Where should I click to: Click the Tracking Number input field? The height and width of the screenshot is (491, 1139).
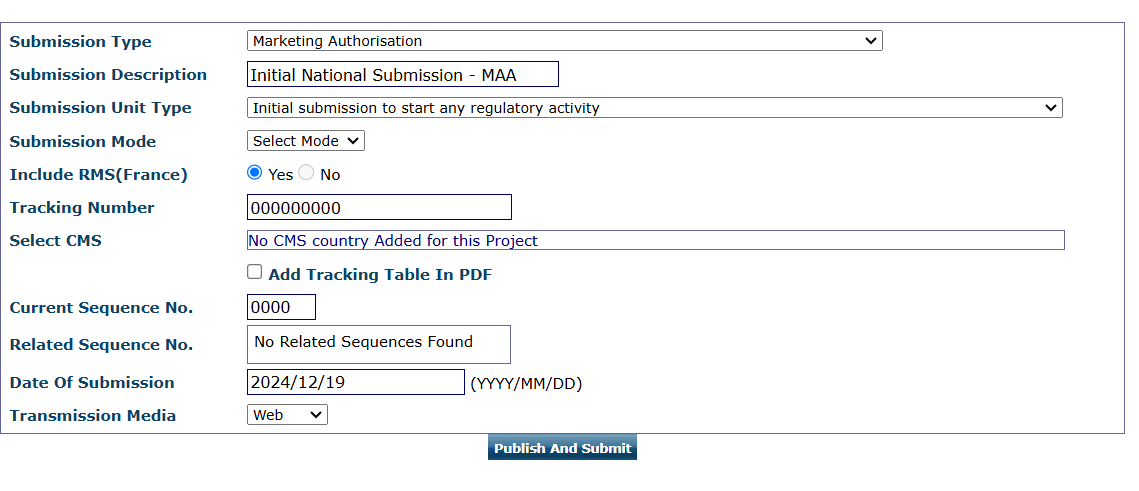(x=379, y=208)
